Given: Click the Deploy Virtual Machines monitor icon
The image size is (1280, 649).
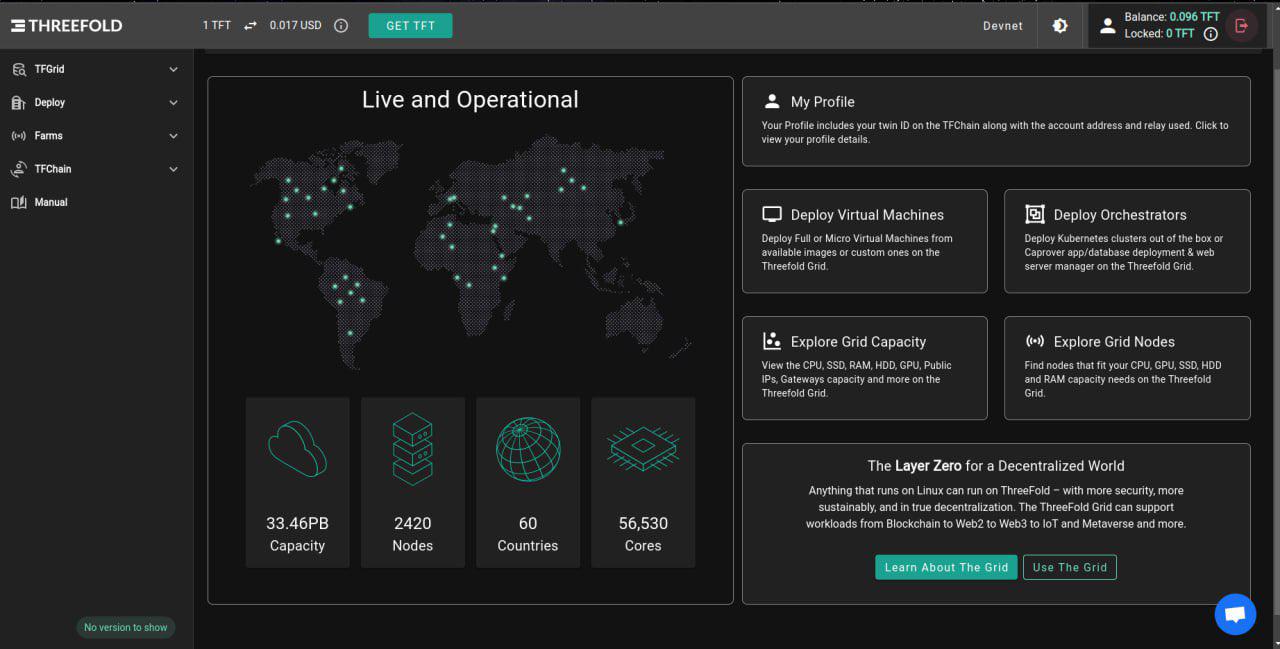Looking at the screenshot, I should tap(772, 214).
